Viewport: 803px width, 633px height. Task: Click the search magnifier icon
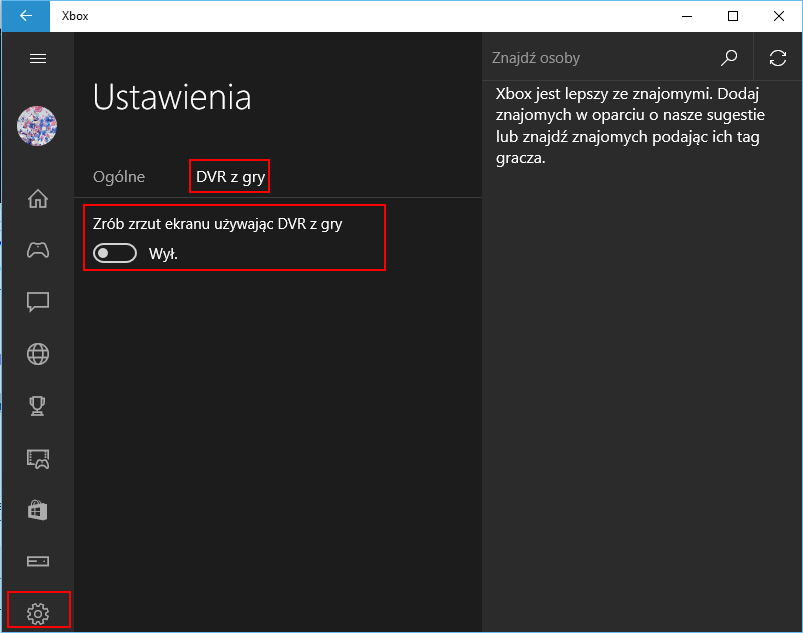[x=729, y=58]
